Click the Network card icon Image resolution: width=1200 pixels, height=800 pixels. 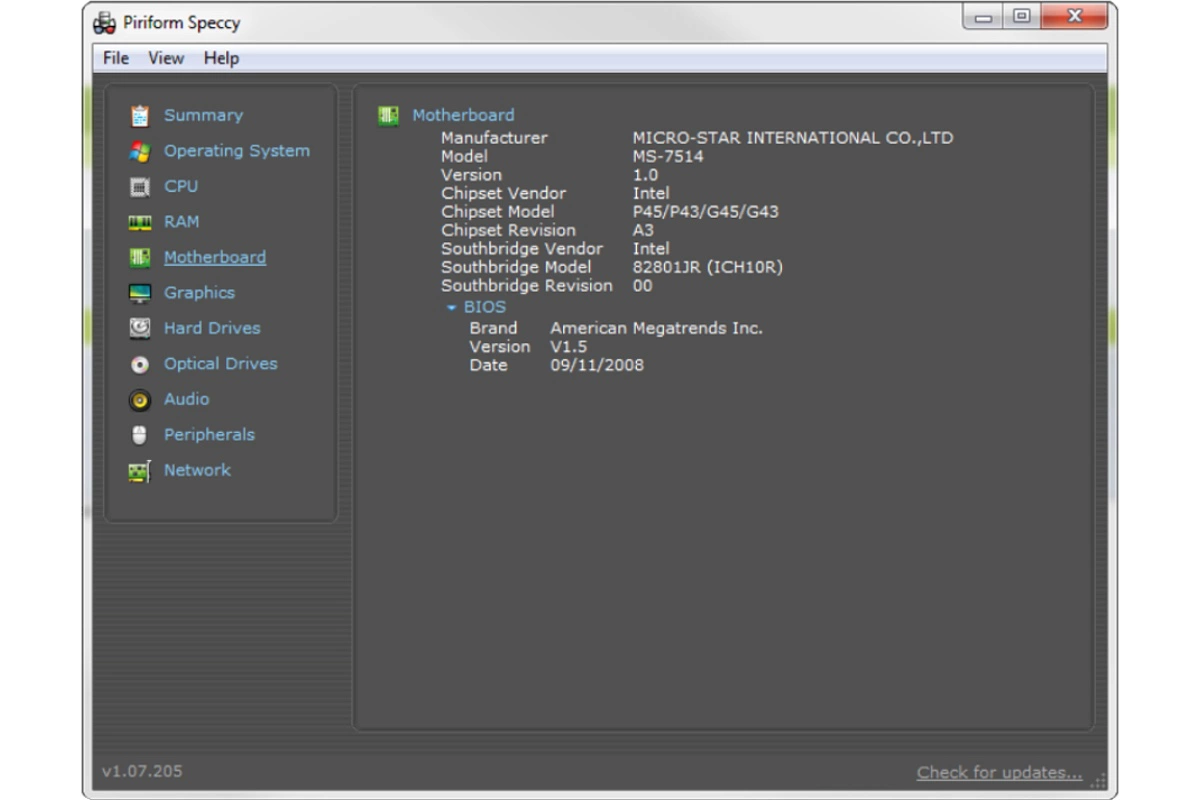coord(140,471)
